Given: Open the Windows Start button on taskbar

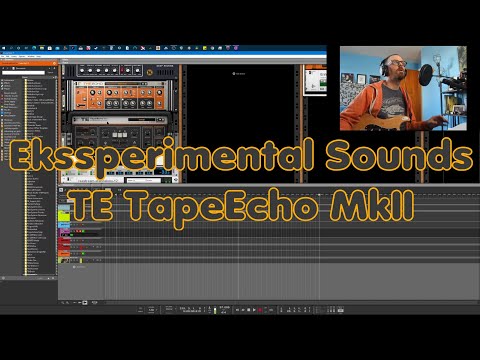Looking at the screenshot, I should pyautogui.click(x=3, y=48).
